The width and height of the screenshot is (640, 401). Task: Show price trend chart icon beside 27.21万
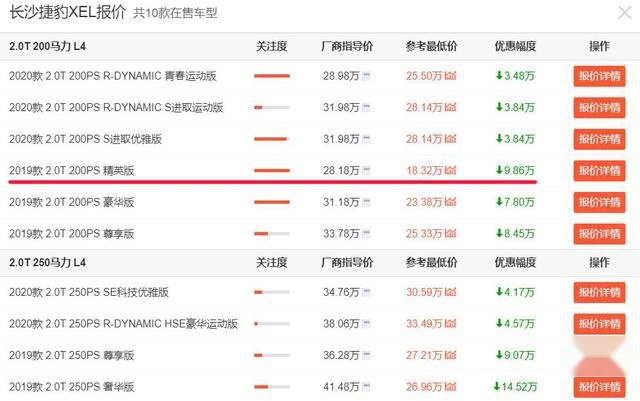pyautogui.click(x=451, y=355)
